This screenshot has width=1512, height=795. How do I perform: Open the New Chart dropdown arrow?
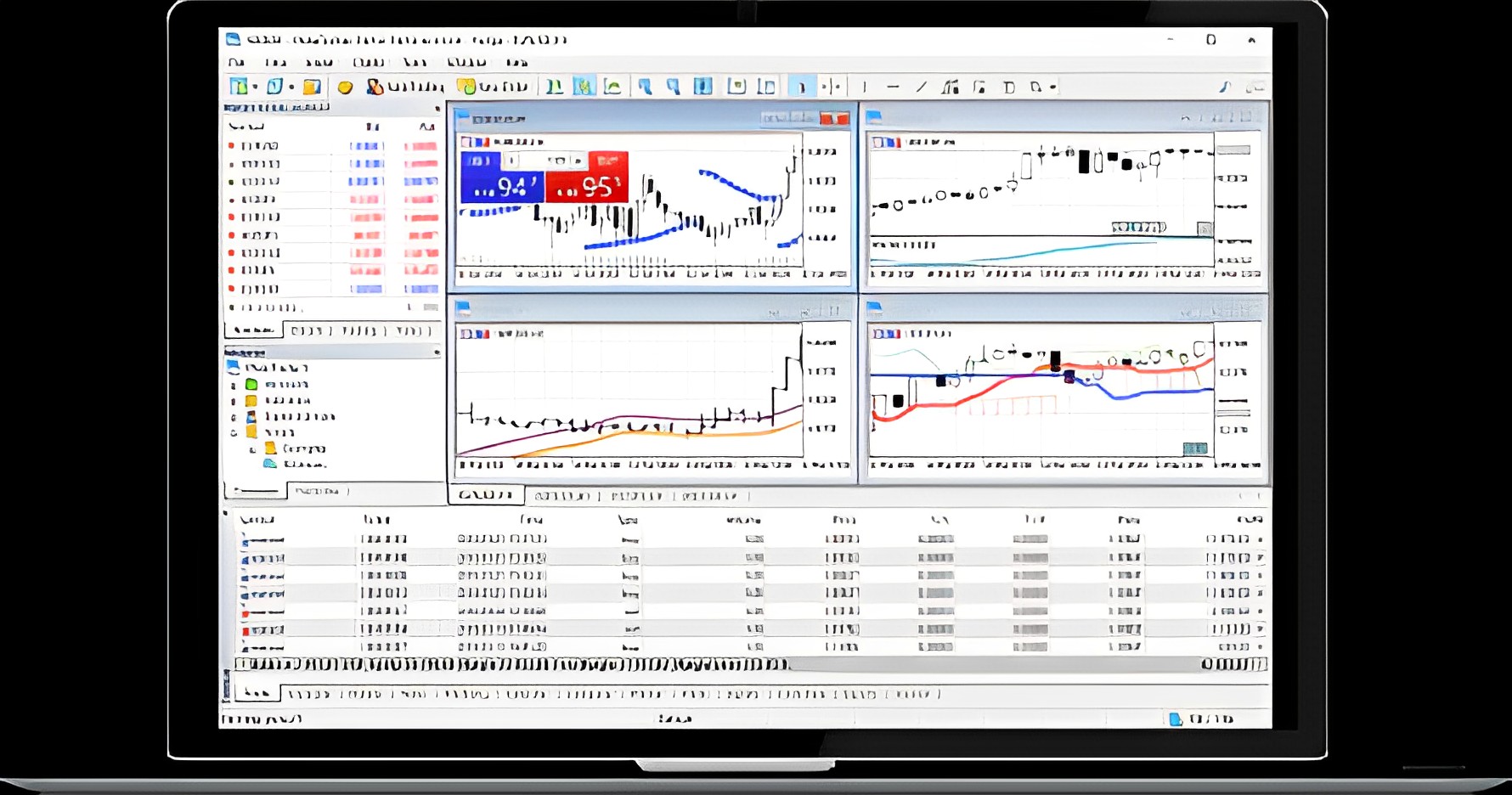click(x=255, y=87)
